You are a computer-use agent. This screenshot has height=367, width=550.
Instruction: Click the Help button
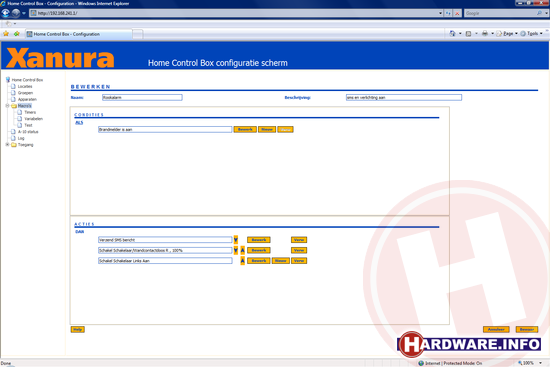(x=78, y=329)
